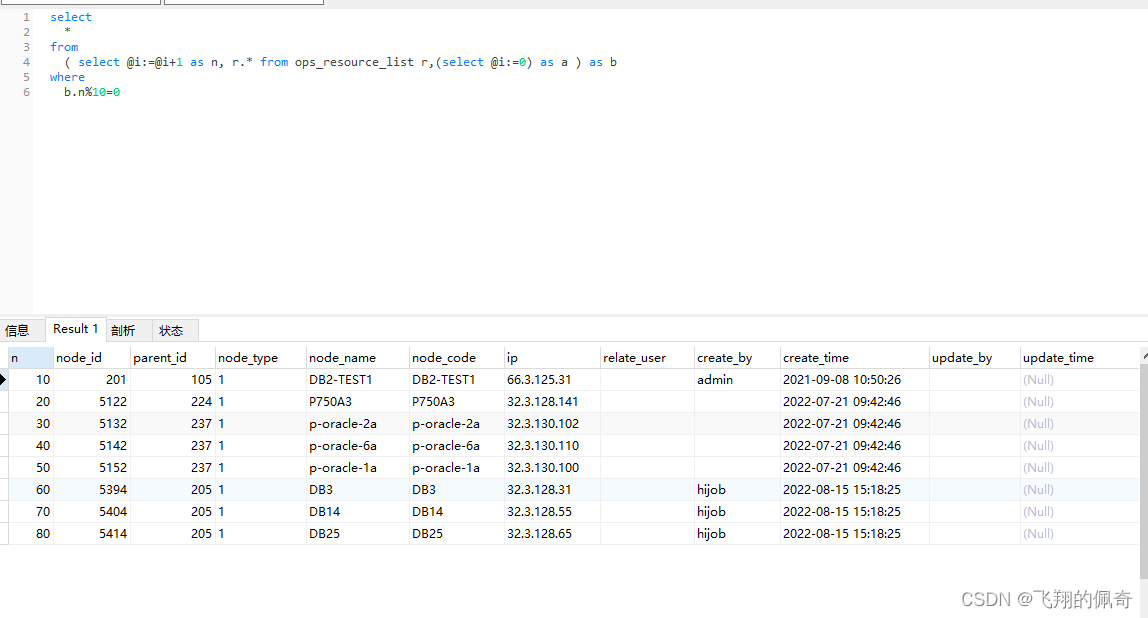Open the 状态 tab
The height and width of the screenshot is (618, 1148).
pos(171,330)
